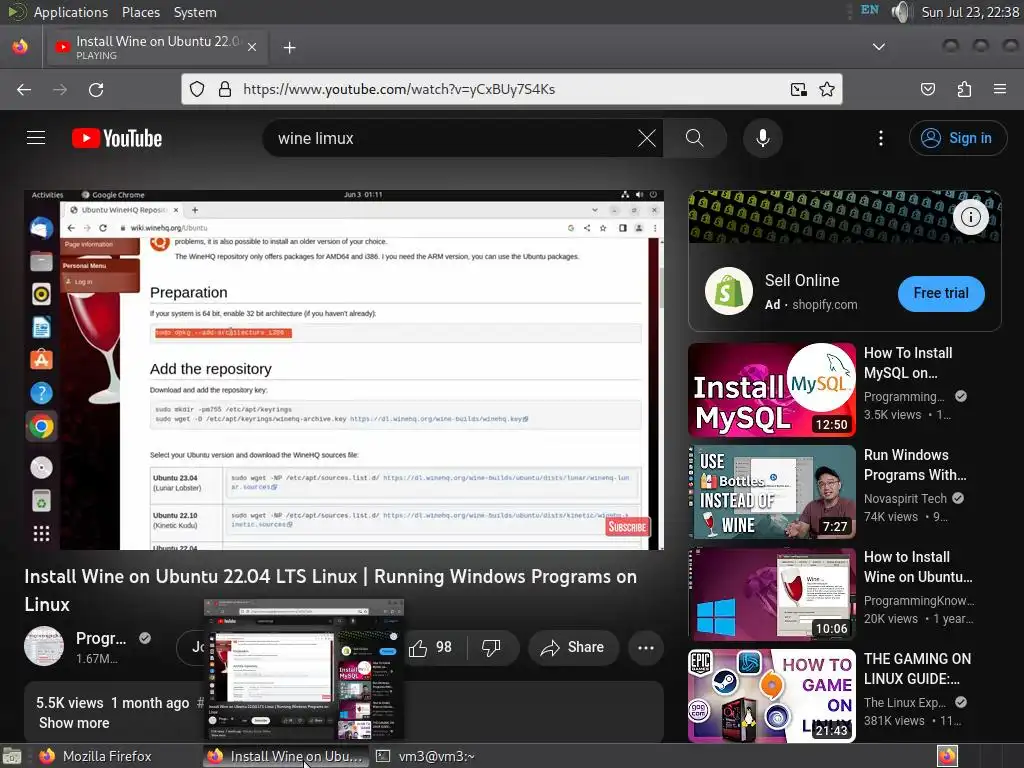
Task: Click the padlock site security icon
Action: pyautogui.click(x=225, y=89)
